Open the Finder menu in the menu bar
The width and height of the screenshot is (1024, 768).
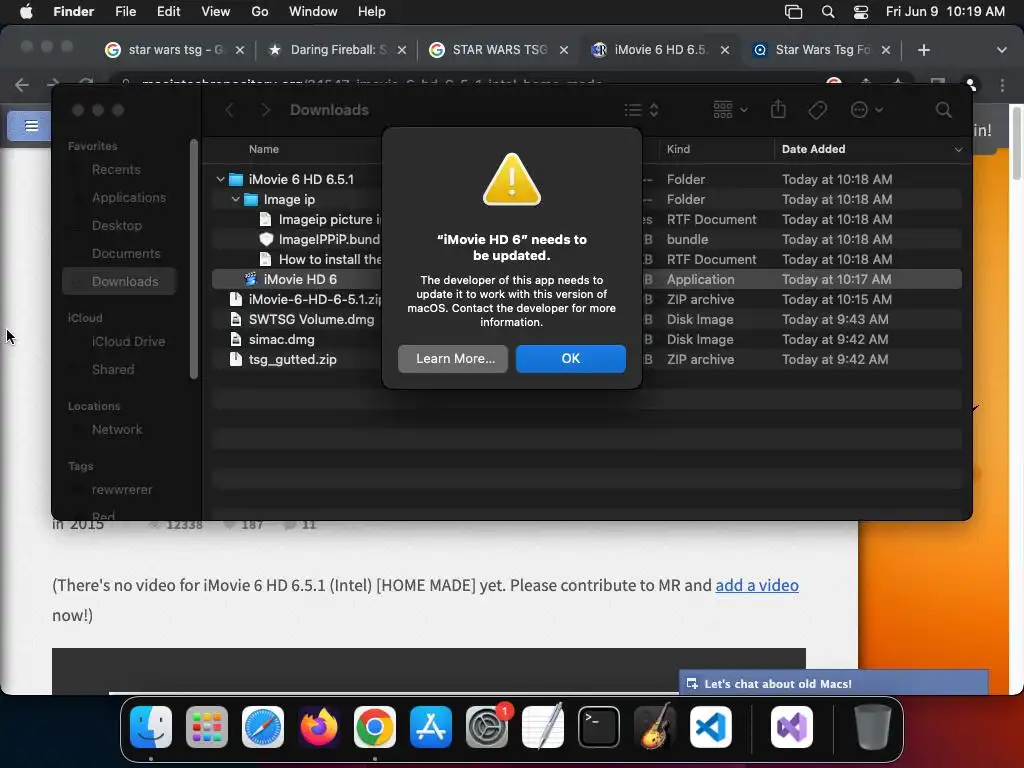(x=73, y=11)
